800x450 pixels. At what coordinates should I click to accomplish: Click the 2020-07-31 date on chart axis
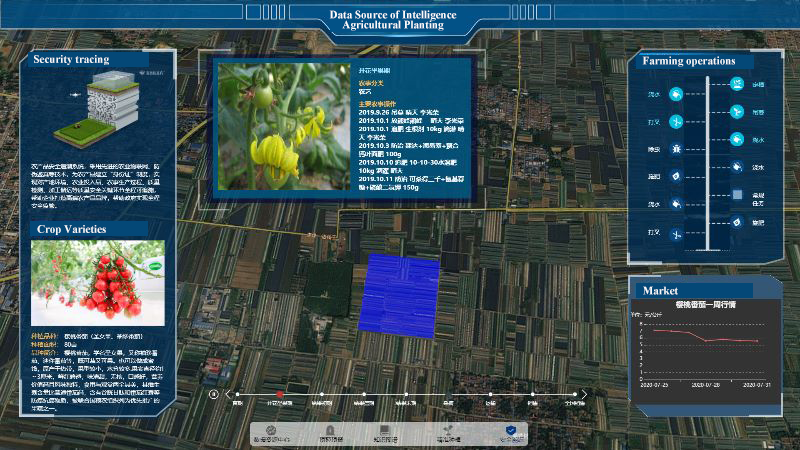[x=756, y=385]
